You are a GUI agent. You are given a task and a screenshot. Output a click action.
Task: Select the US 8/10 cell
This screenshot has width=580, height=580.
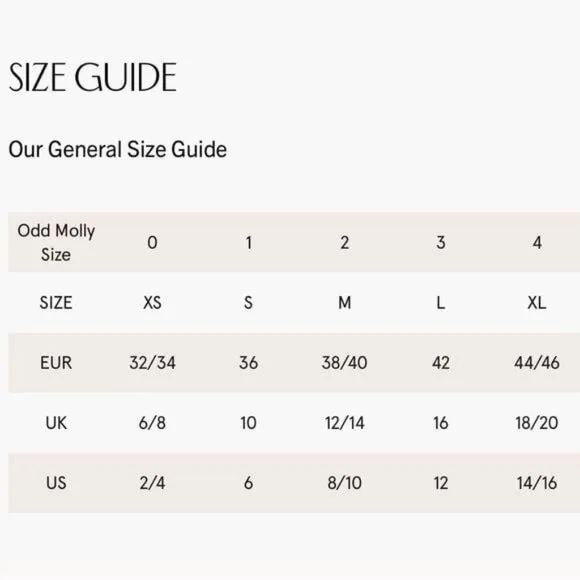[x=345, y=483]
